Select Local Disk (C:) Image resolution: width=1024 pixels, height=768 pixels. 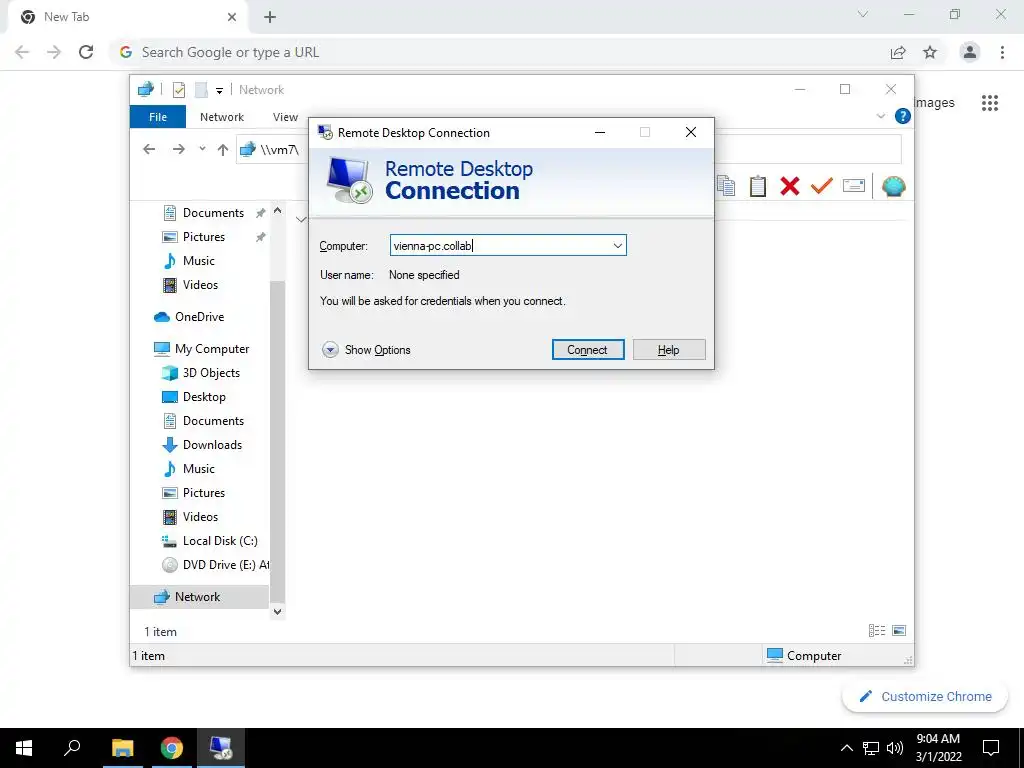pos(220,541)
